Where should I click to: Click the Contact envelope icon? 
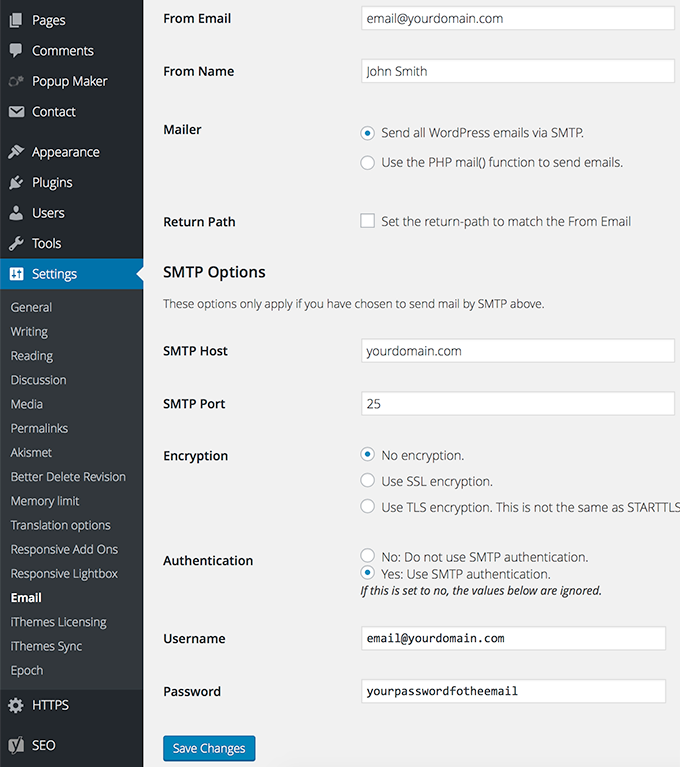click(16, 112)
